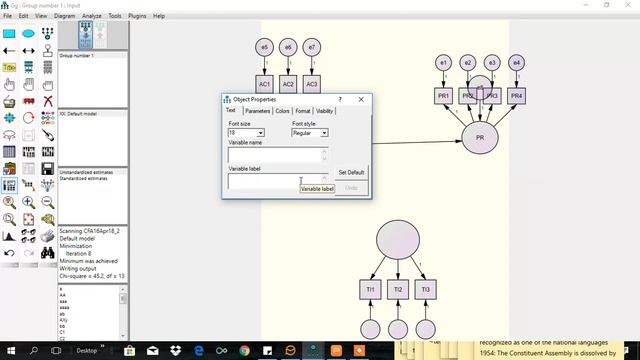
Task: Click the Variable label text field
Action: [x=278, y=182]
